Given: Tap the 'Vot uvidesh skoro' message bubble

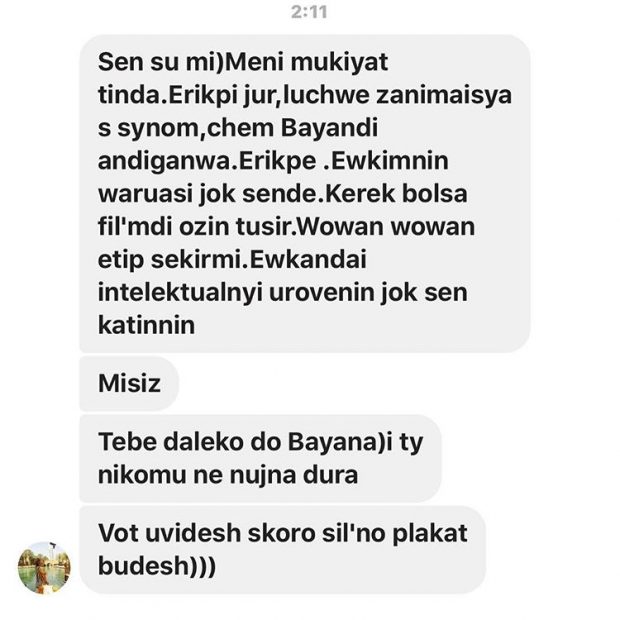Looking at the screenshot, I should click(x=282, y=550).
